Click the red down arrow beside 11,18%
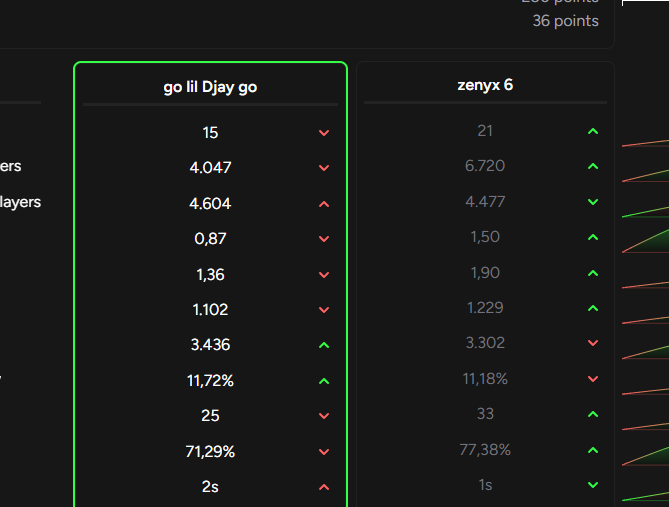Image resolution: width=669 pixels, height=507 pixels. (593, 379)
